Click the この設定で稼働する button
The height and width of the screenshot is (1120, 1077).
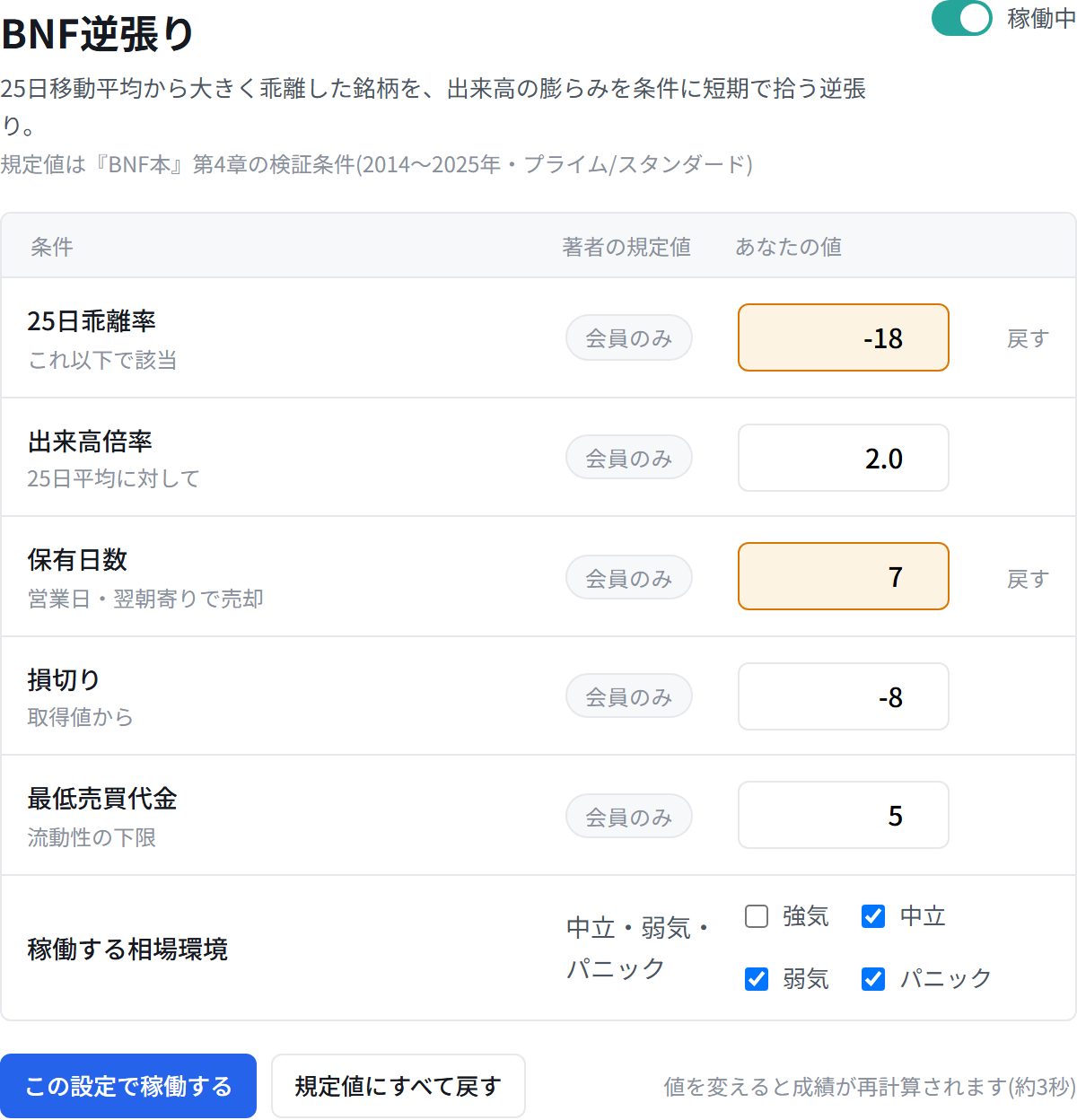point(128,1086)
